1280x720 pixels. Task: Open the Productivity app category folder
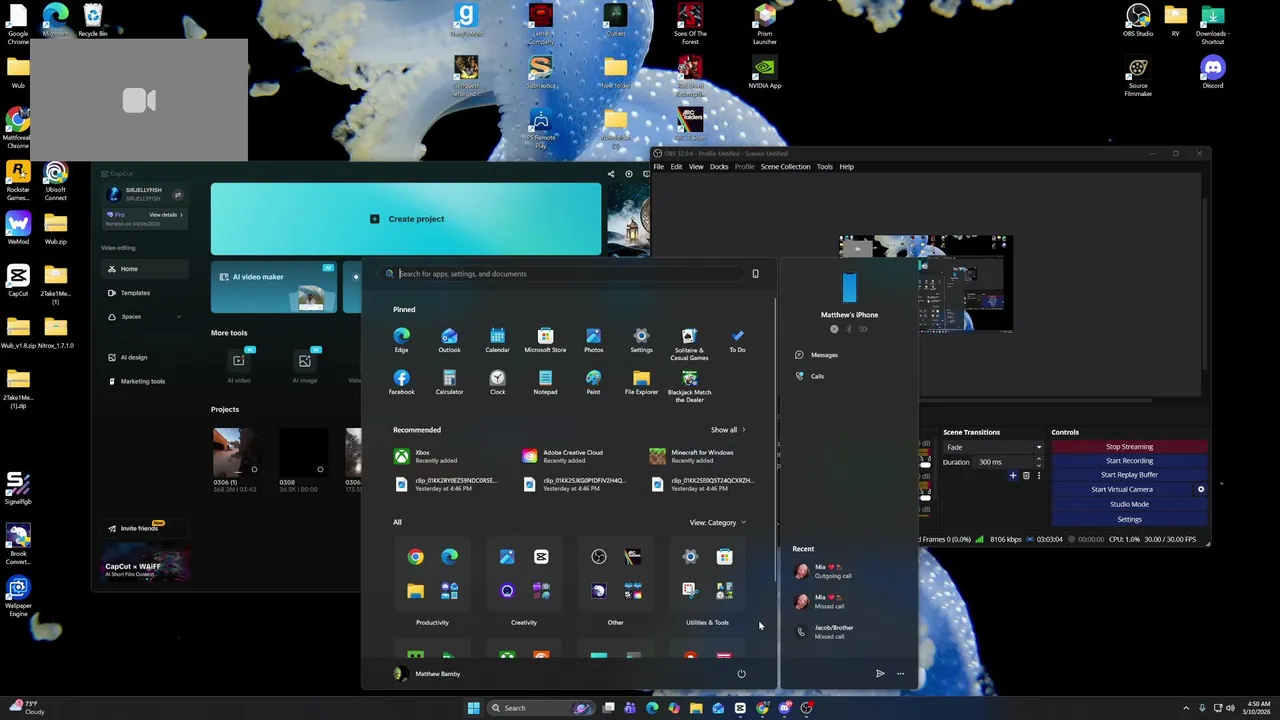pos(432,574)
